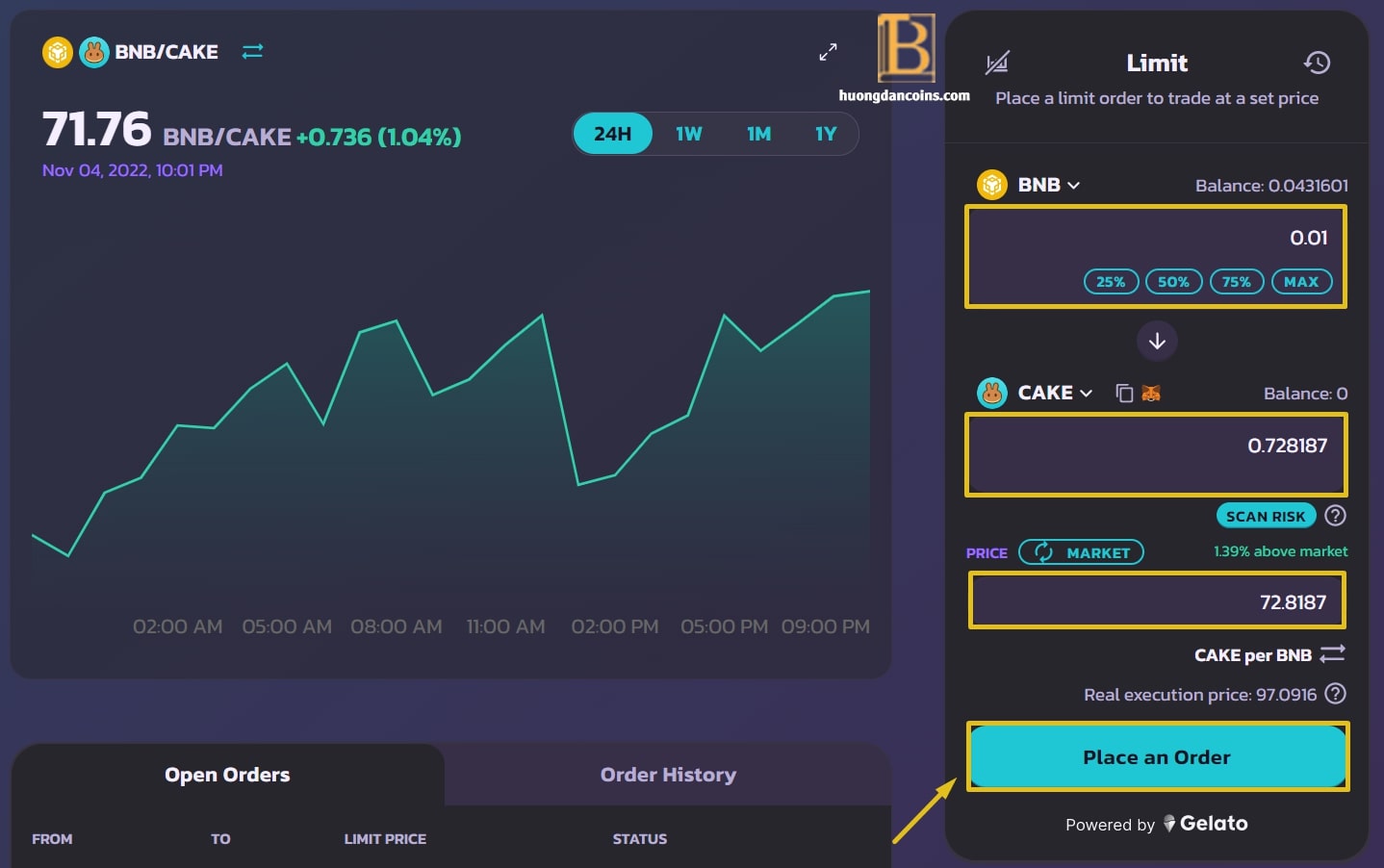Image resolution: width=1384 pixels, height=868 pixels.
Task: Click the BNB Balance: 0.0431601 text
Action: pos(1271,186)
